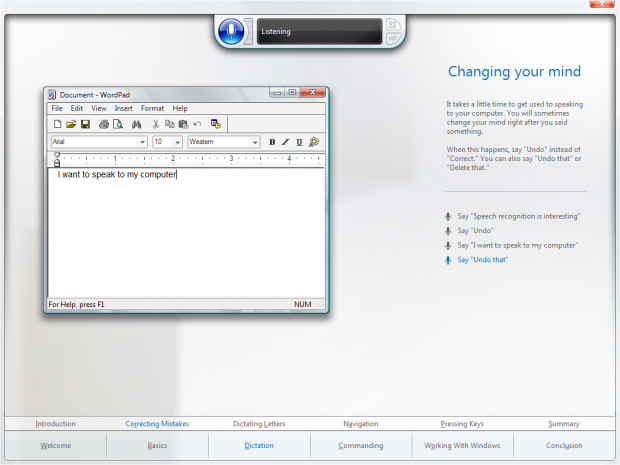620x465 pixels.
Task: Toggle Italic formatting button
Action: coord(285,142)
